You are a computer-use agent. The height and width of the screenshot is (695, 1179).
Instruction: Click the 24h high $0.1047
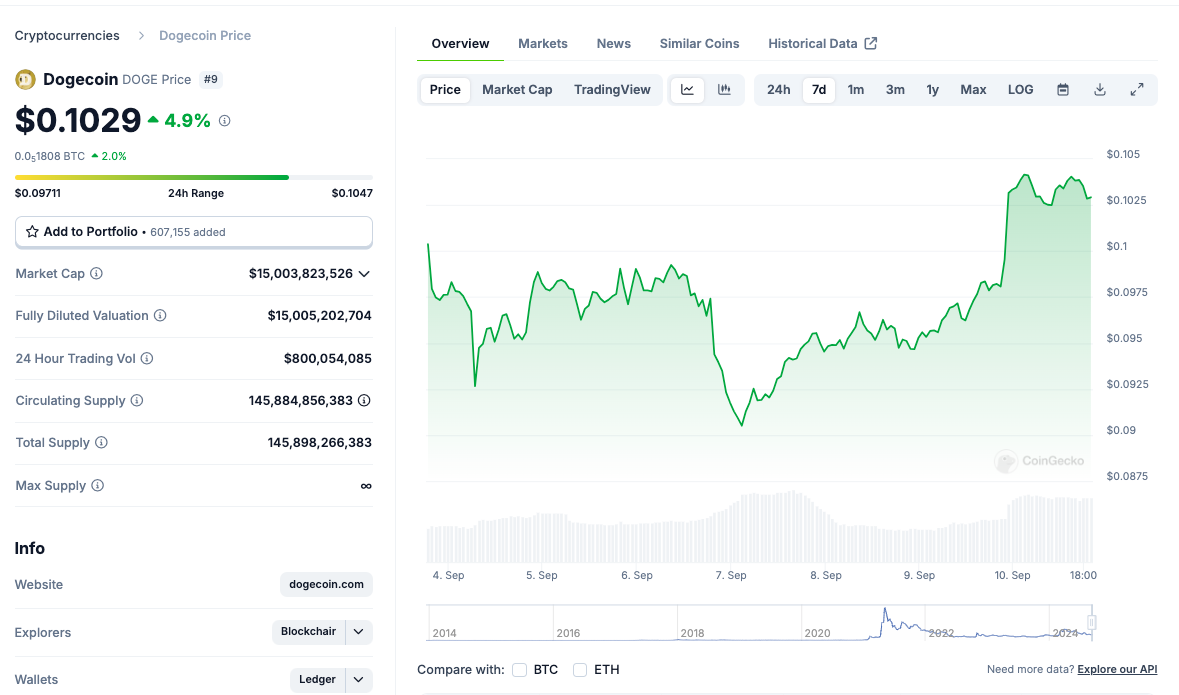pyautogui.click(x=352, y=193)
